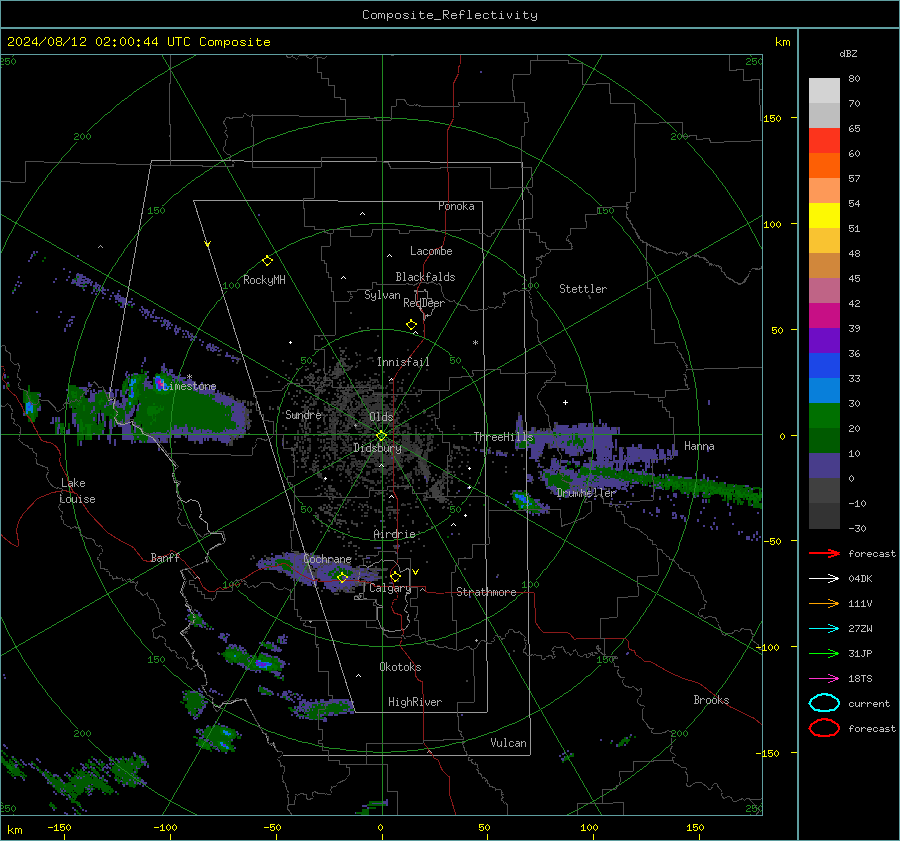Click the red forecast ellipse icon
This screenshot has width=900, height=841.
click(824, 728)
